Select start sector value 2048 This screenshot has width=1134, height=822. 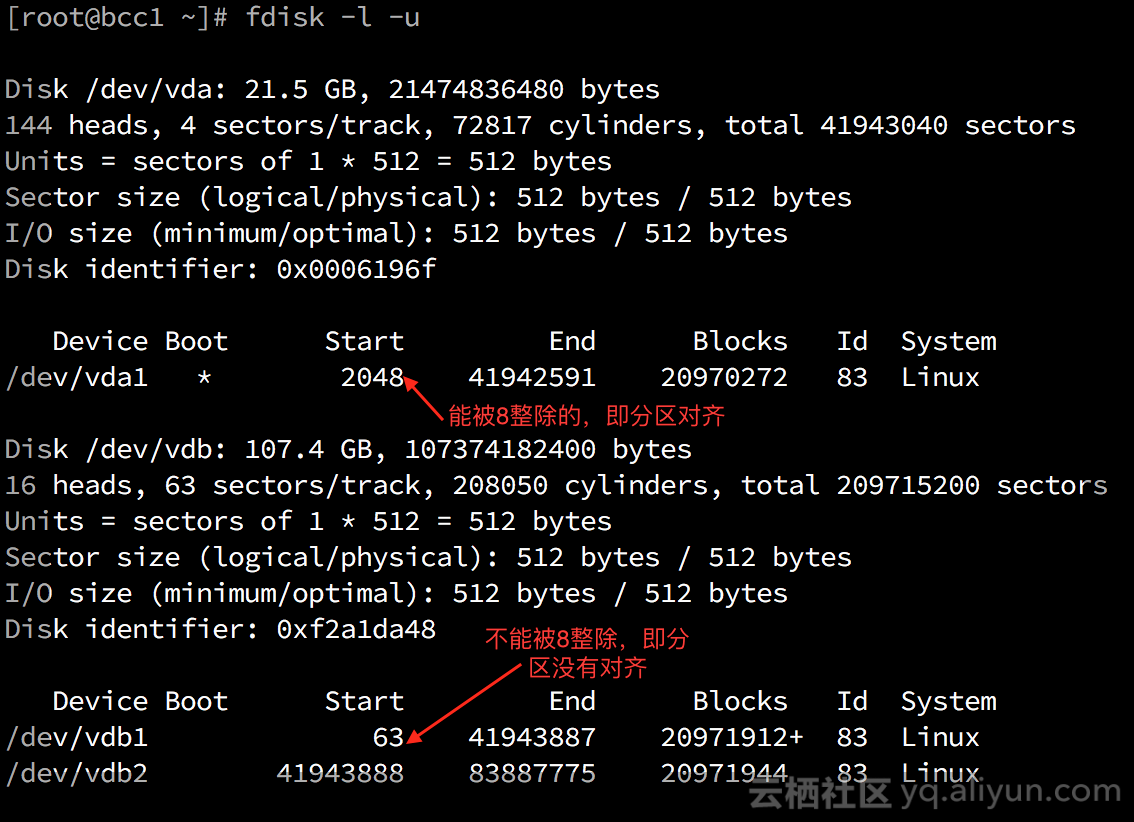(x=372, y=377)
